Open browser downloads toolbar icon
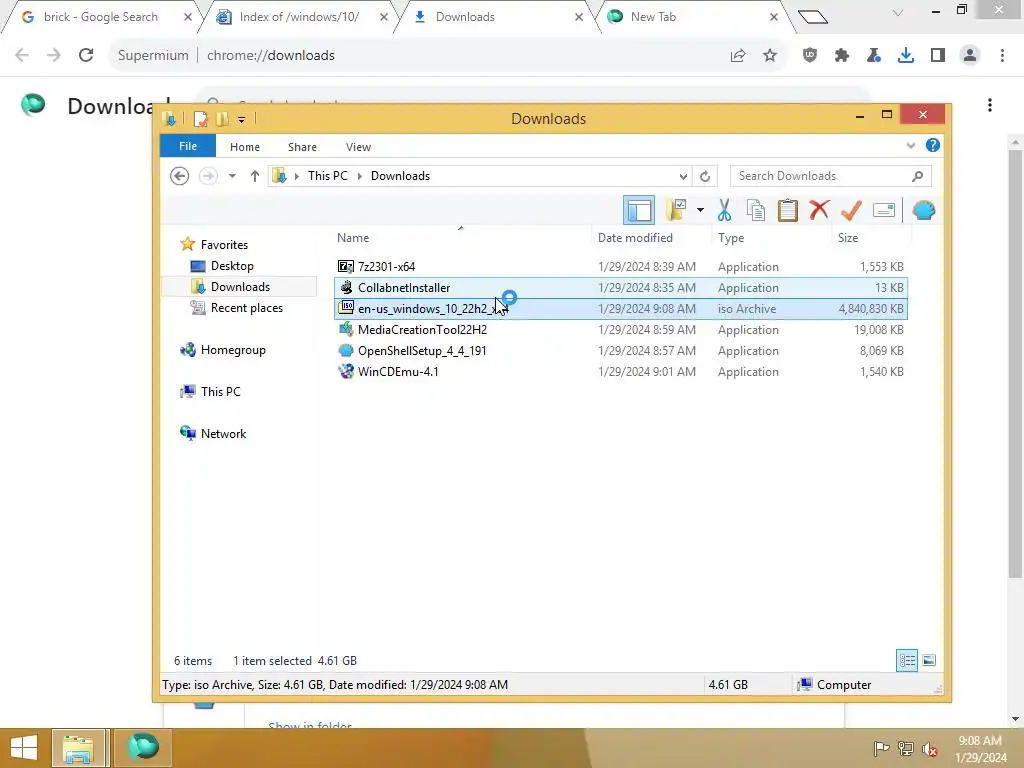The height and width of the screenshot is (768, 1024). (x=906, y=56)
